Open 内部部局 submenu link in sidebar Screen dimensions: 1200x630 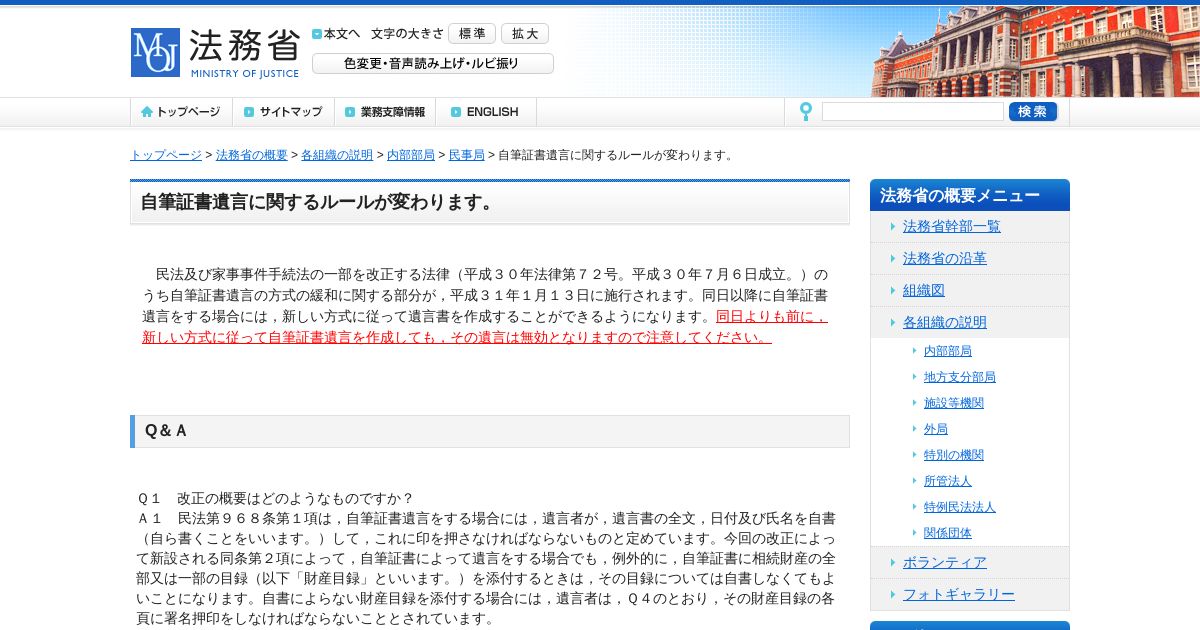[948, 351]
